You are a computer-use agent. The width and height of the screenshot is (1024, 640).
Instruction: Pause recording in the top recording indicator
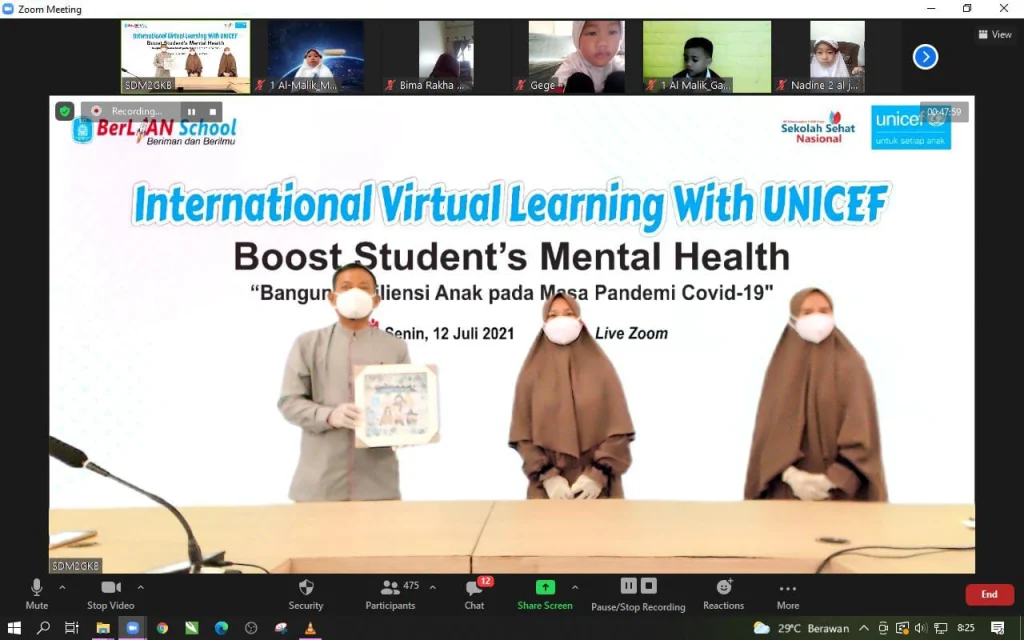[190, 111]
